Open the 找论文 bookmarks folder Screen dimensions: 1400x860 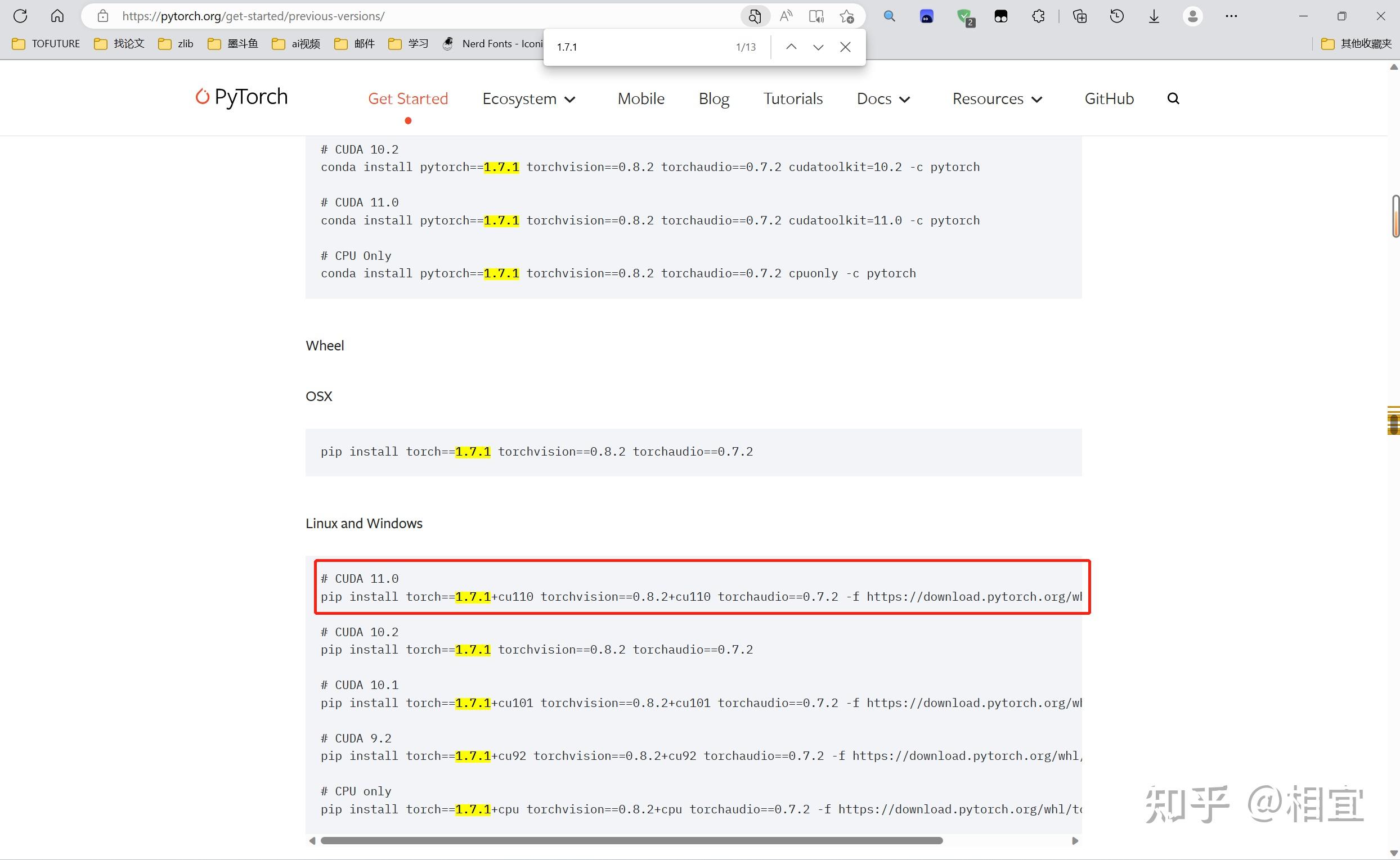click(119, 44)
